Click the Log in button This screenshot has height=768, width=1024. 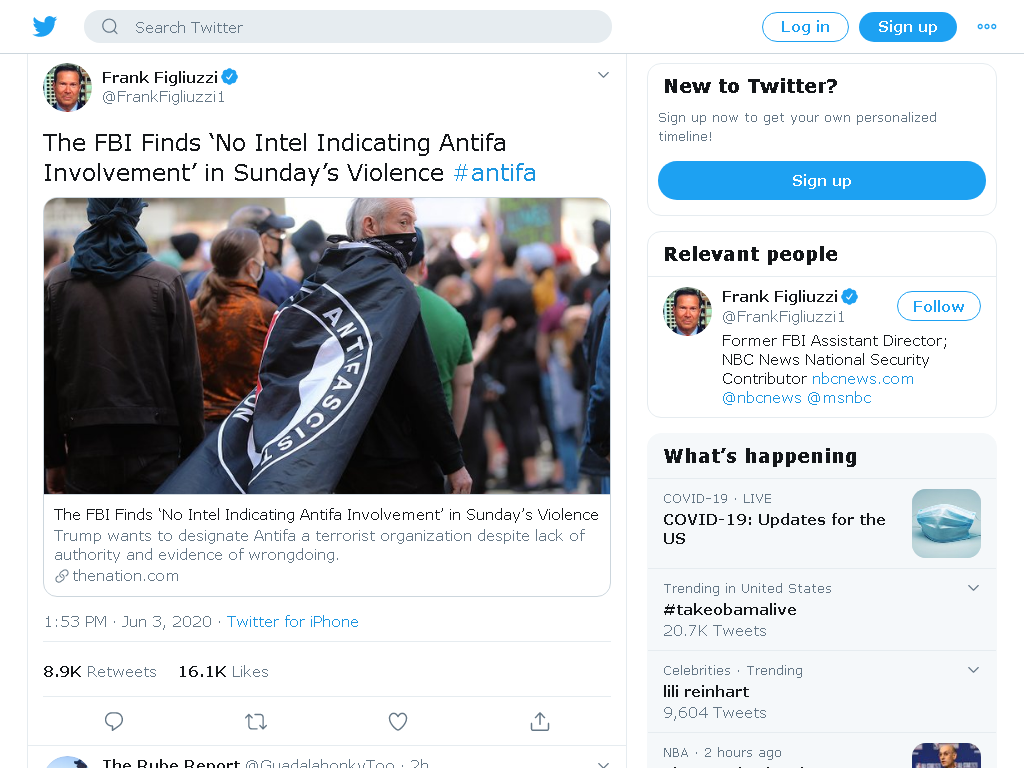coord(805,27)
